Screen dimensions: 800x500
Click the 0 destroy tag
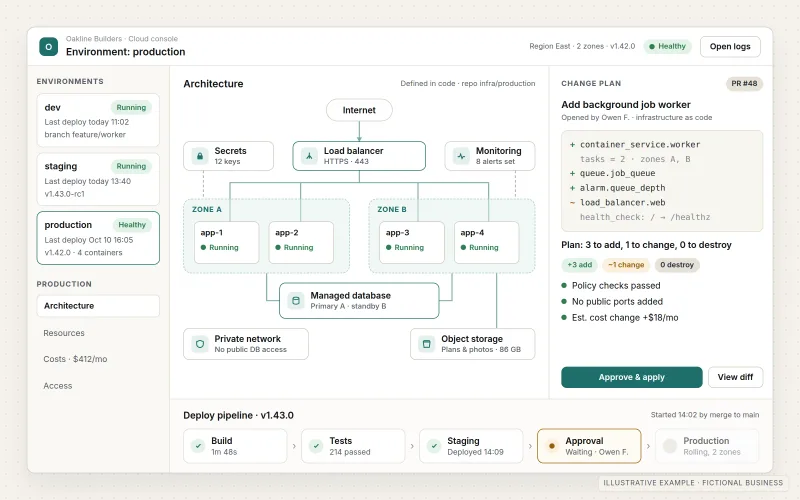(677, 265)
